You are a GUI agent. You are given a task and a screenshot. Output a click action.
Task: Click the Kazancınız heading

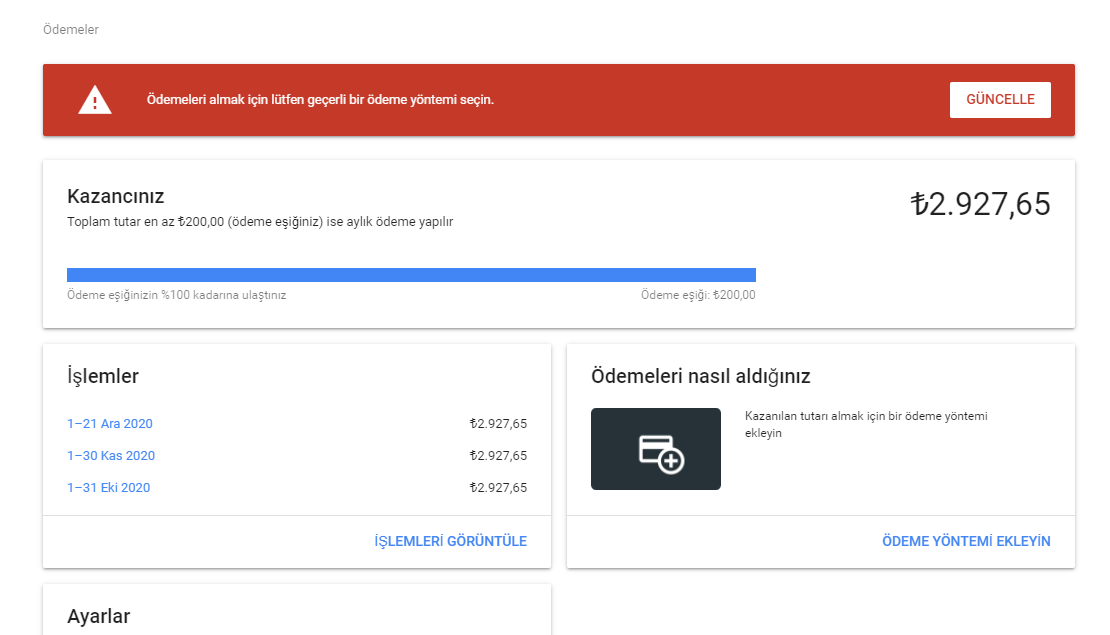click(115, 196)
